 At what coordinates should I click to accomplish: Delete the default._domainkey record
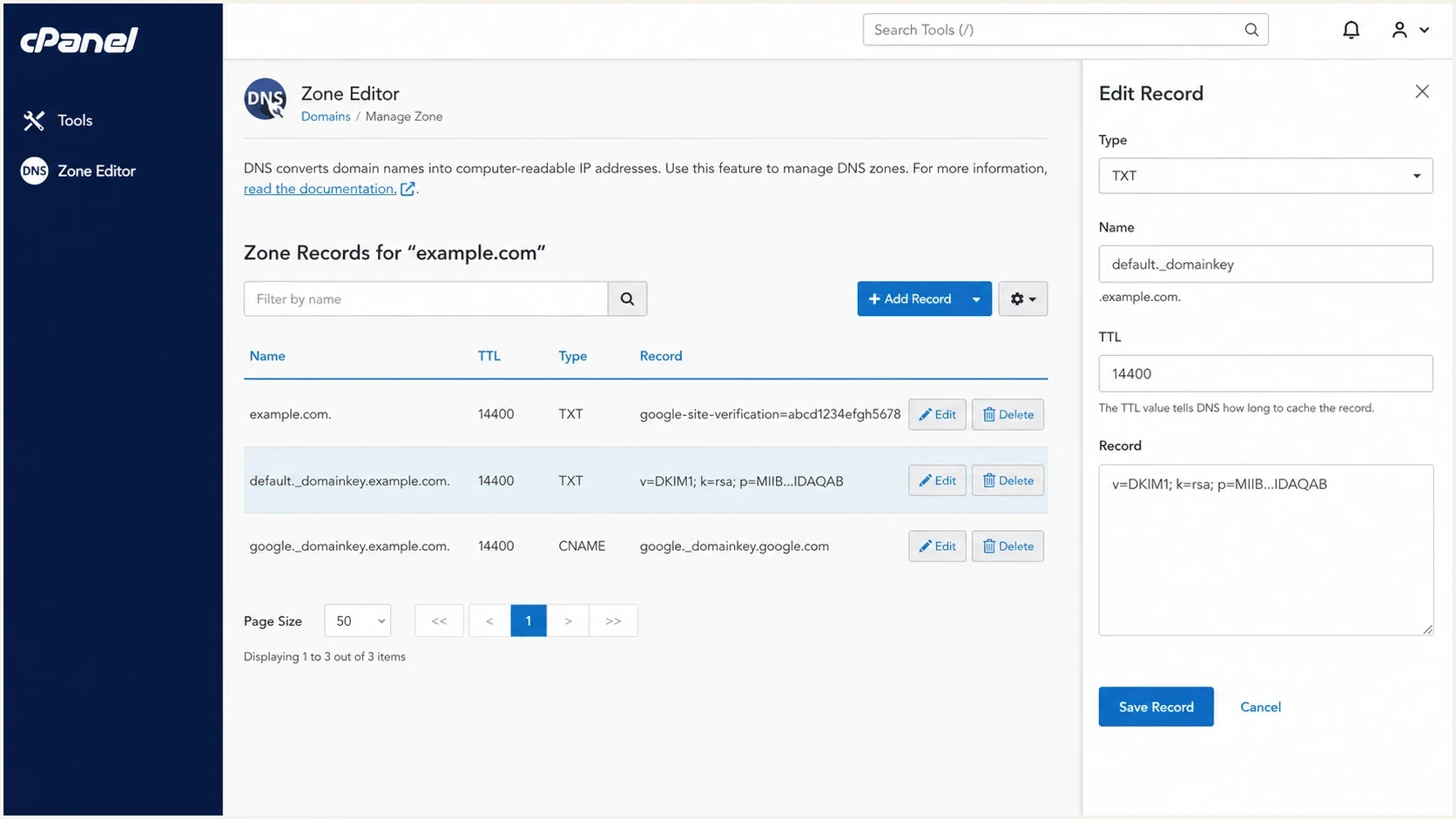click(1008, 480)
